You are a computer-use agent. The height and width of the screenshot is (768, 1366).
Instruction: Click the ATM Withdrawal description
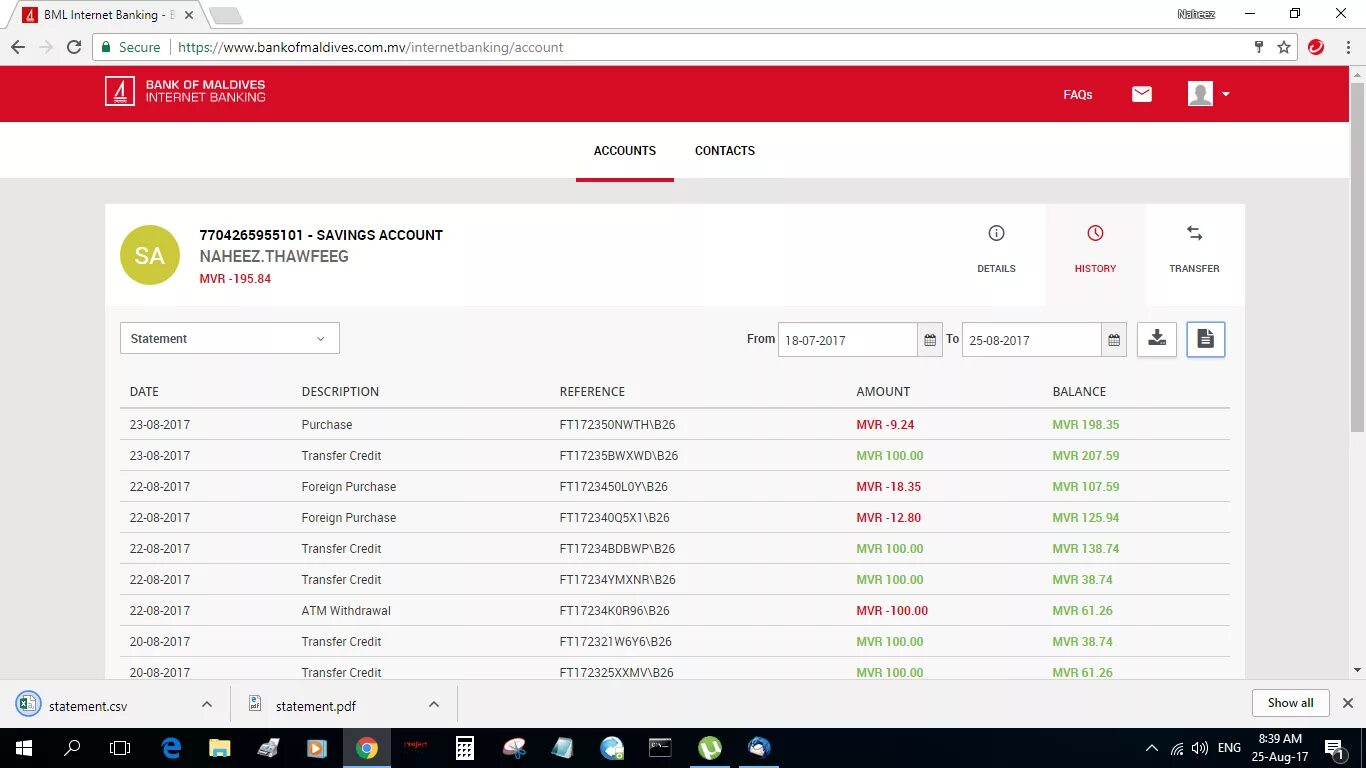(346, 611)
